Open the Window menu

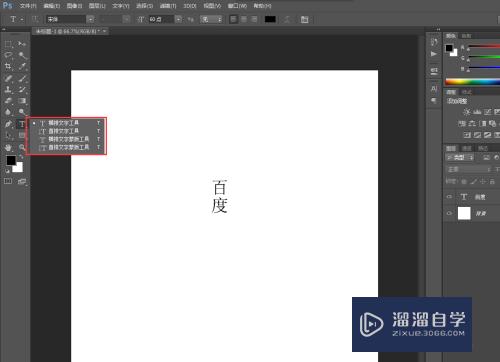pos(237,6)
